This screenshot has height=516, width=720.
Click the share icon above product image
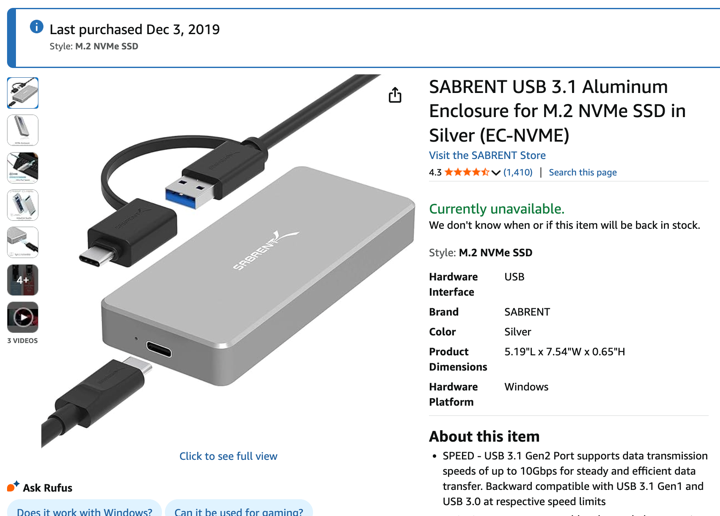click(395, 95)
